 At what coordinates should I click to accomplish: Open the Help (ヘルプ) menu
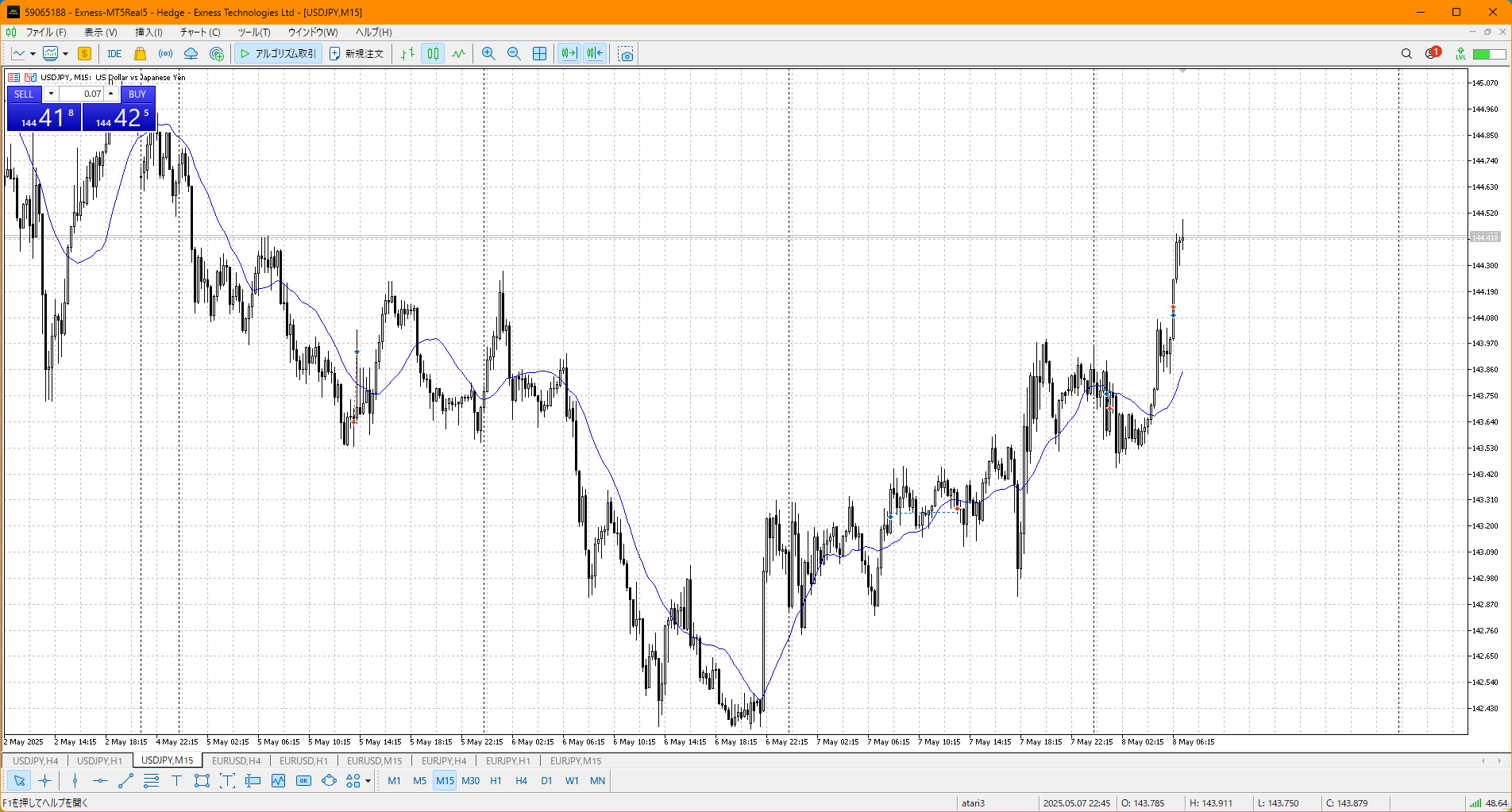point(373,33)
